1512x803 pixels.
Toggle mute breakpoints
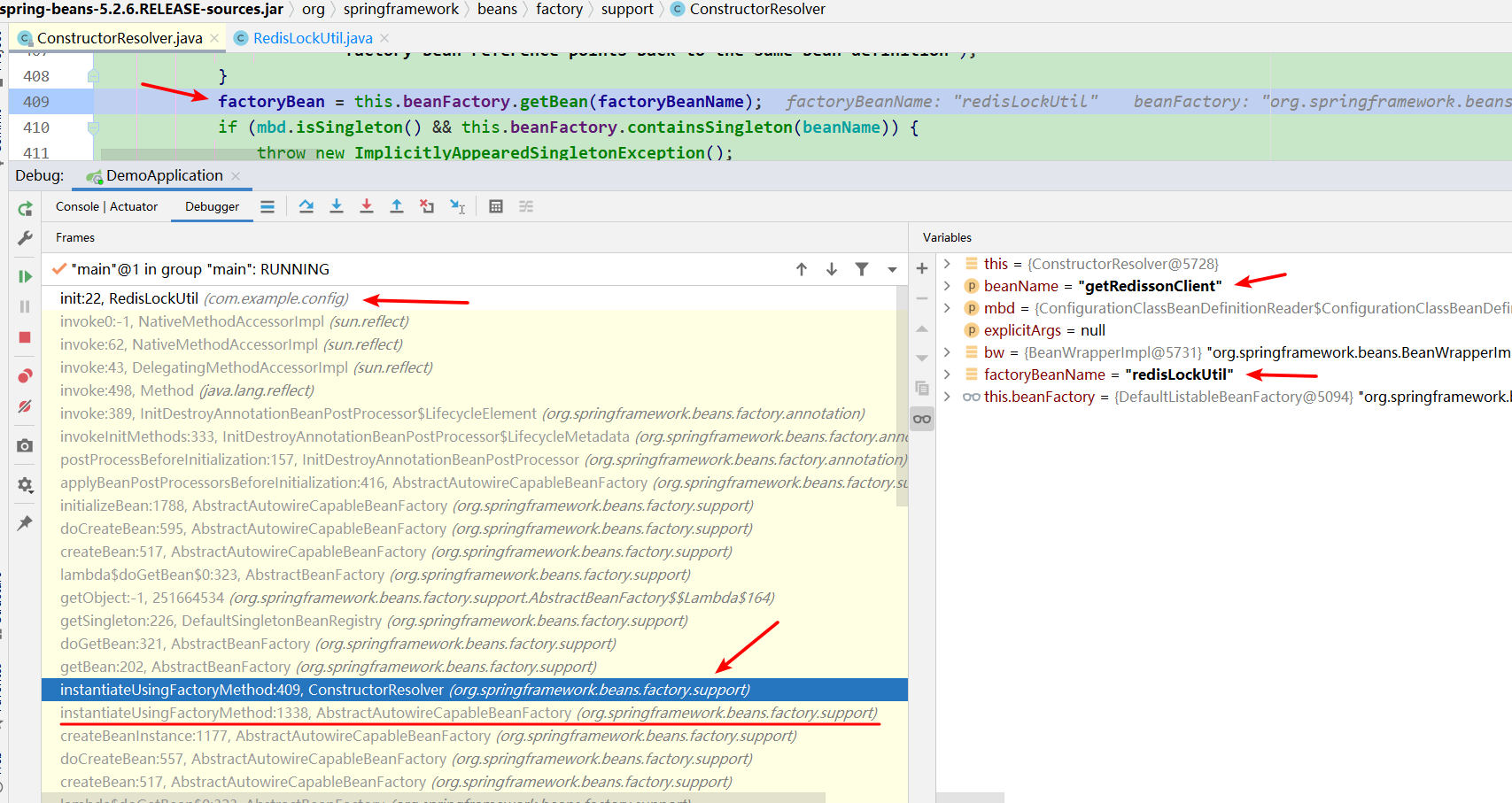pyautogui.click(x=25, y=406)
